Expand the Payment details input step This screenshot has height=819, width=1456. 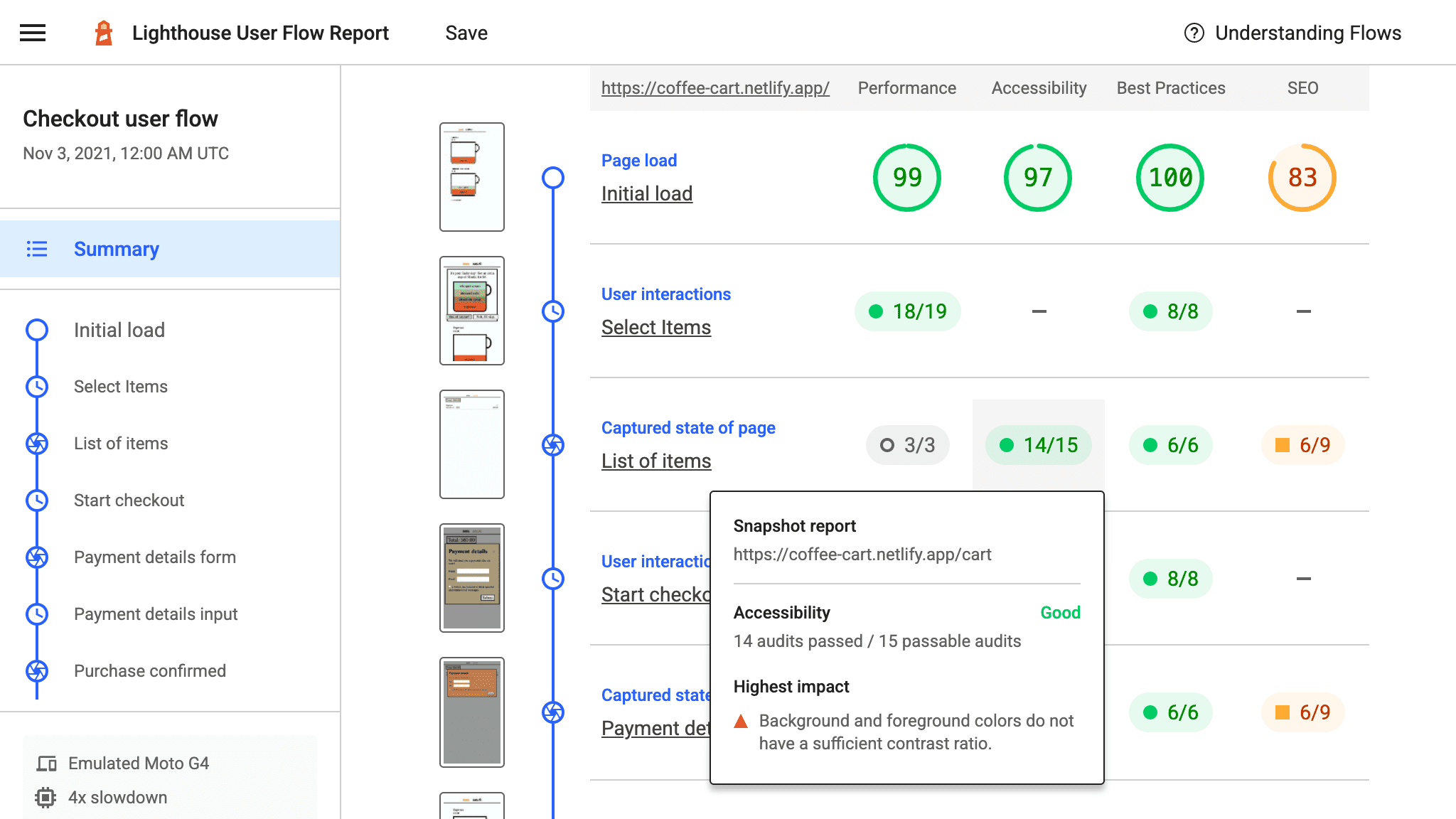tap(155, 614)
